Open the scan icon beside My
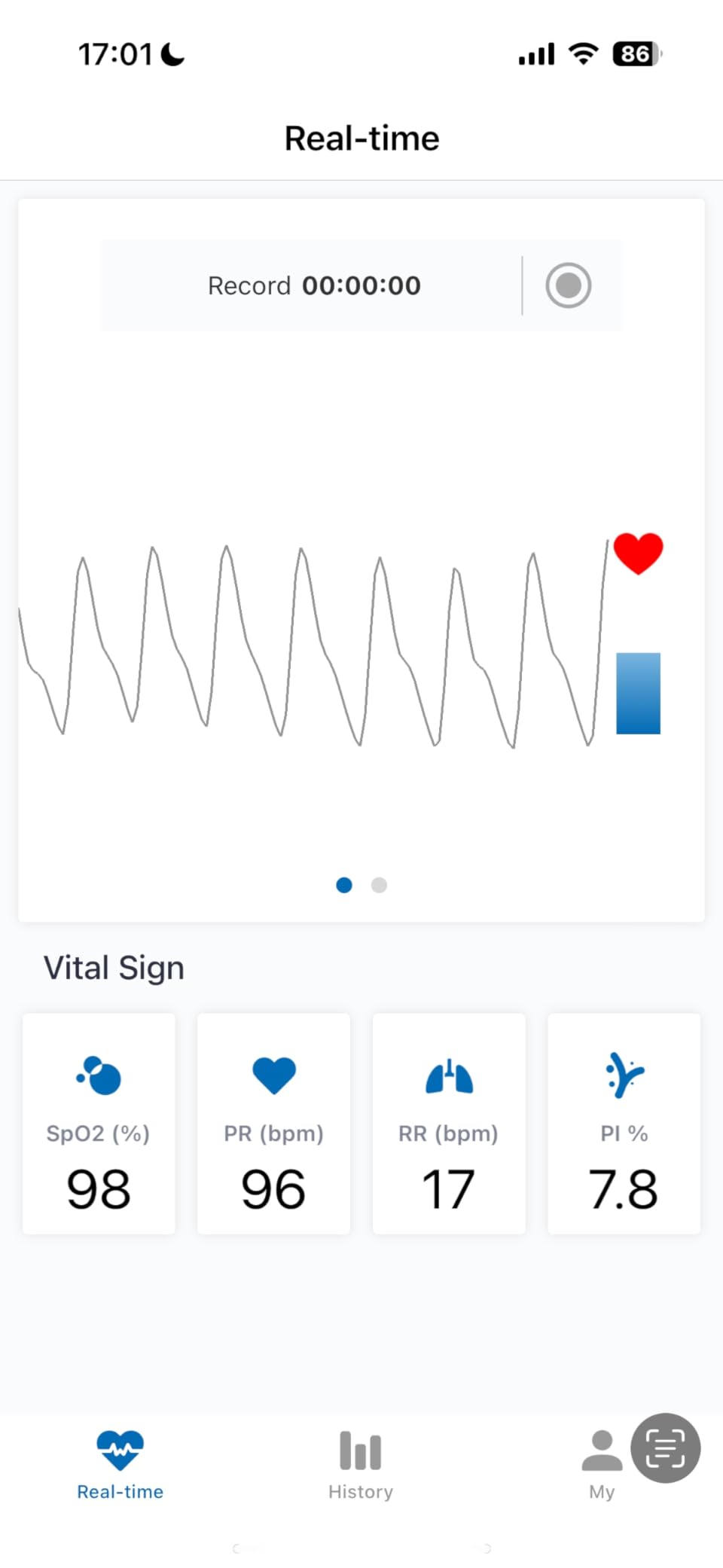 (666, 1448)
